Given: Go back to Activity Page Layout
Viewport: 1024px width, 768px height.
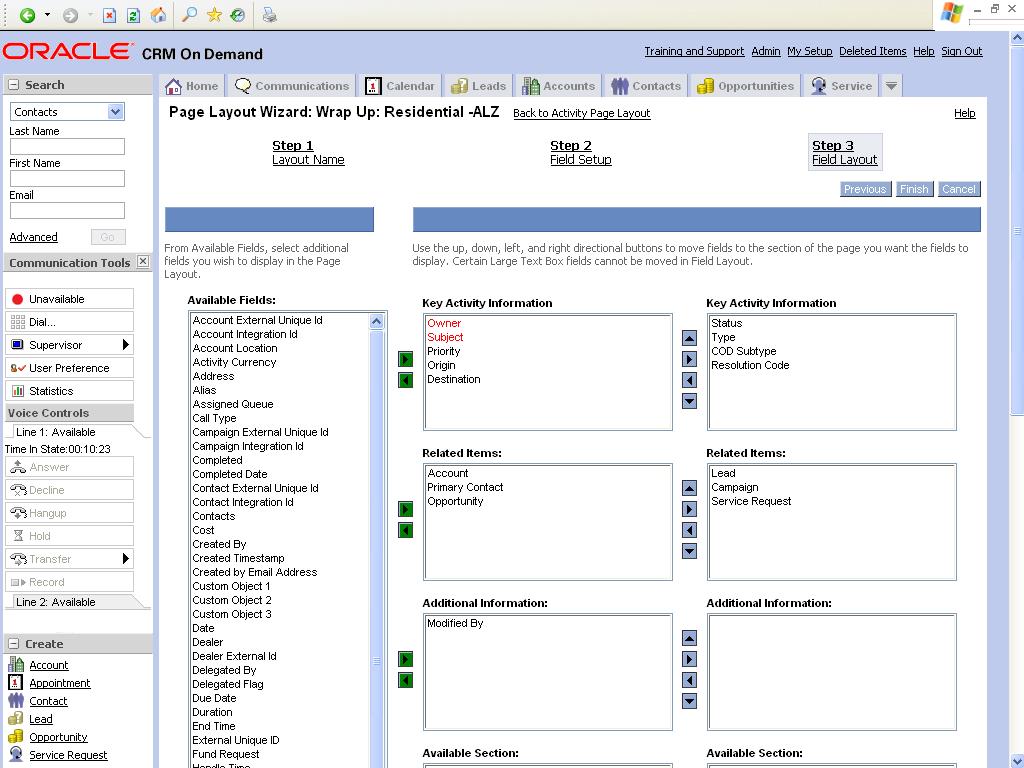Looking at the screenshot, I should pos(581,113).
